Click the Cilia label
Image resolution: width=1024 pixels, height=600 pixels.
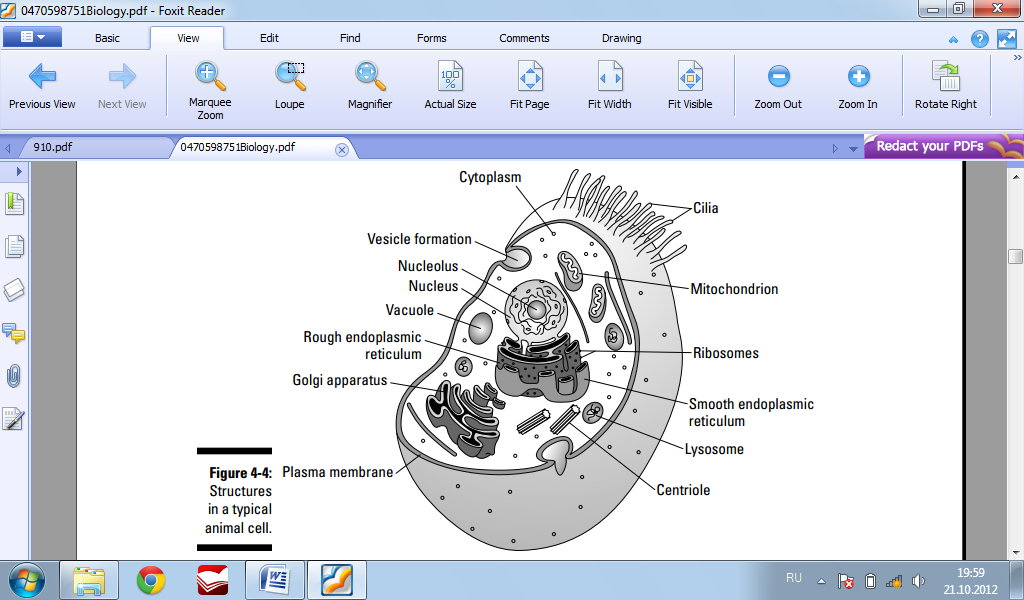706,208
